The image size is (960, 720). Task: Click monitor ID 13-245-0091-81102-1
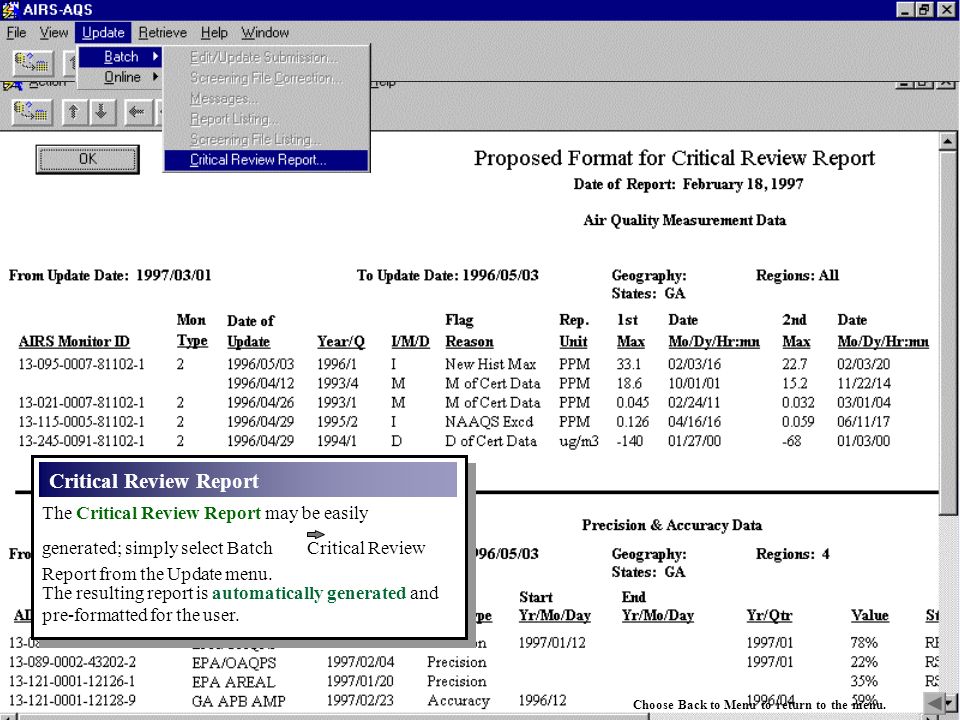click(x=81, y=441)
